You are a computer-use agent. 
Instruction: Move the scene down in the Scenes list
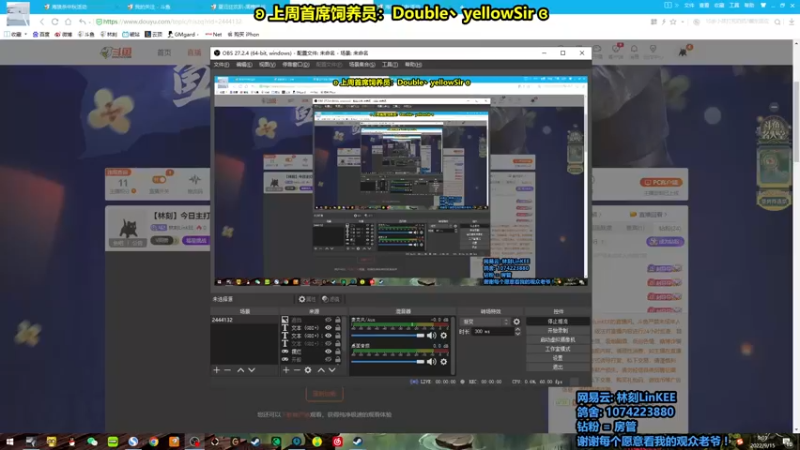(252, 370)
